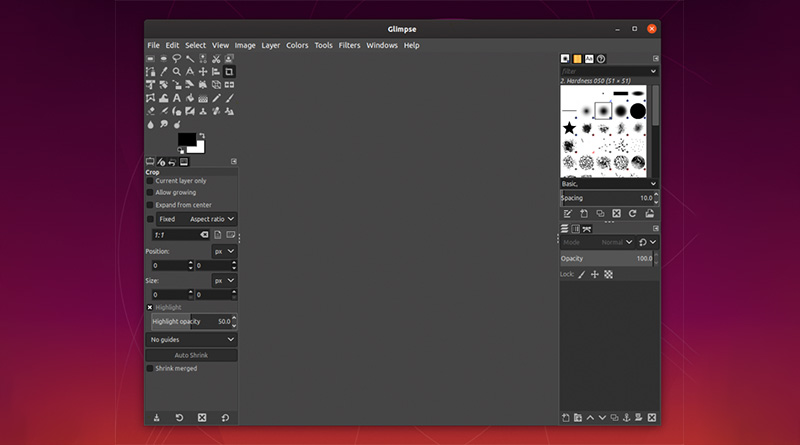Click the Auto Shrink button
Screen dimensions: 800x445
[x=192, y=355]
